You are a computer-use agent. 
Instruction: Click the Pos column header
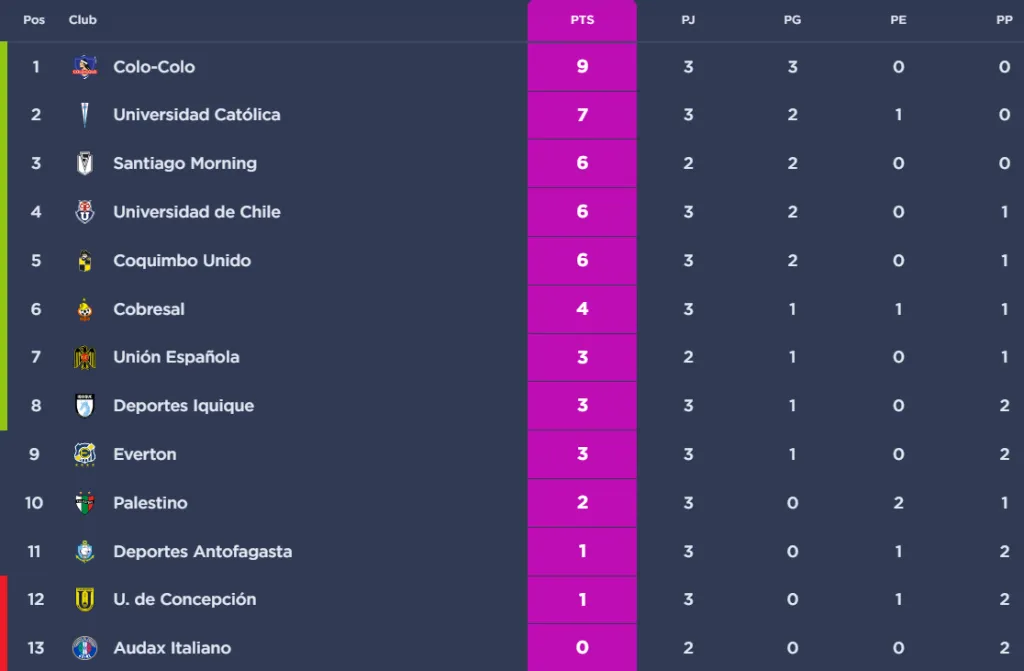(x=34, y=20)
